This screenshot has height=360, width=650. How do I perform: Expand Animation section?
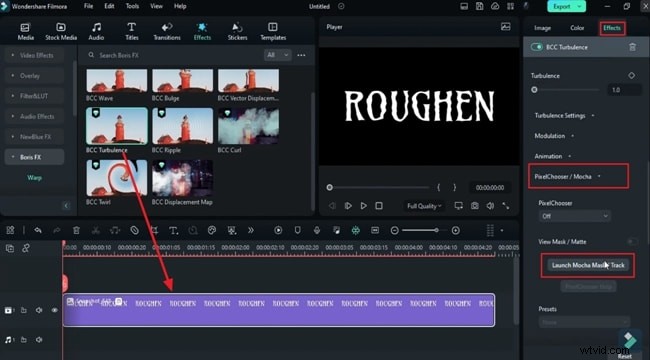[x=553, y=156]
